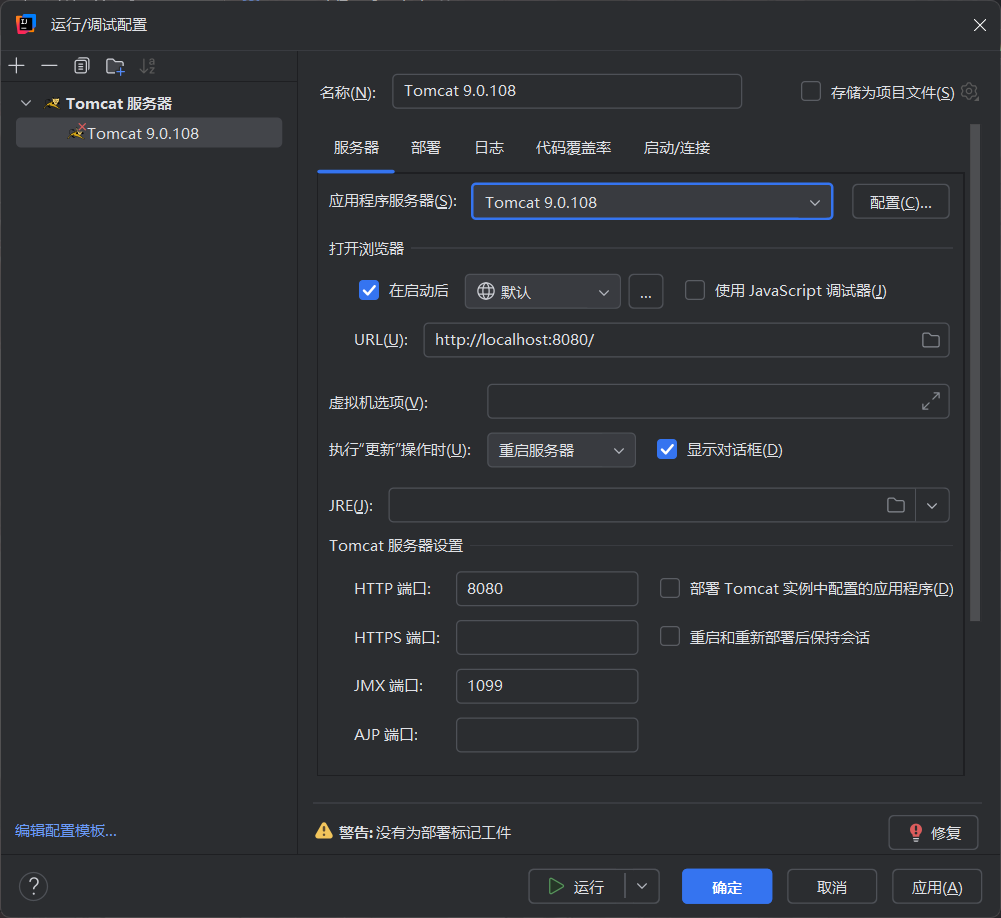Click the Tomcat 服务器设置 section heading
The height and width of the screenshot is (918, 1001).
pos(396,546)
